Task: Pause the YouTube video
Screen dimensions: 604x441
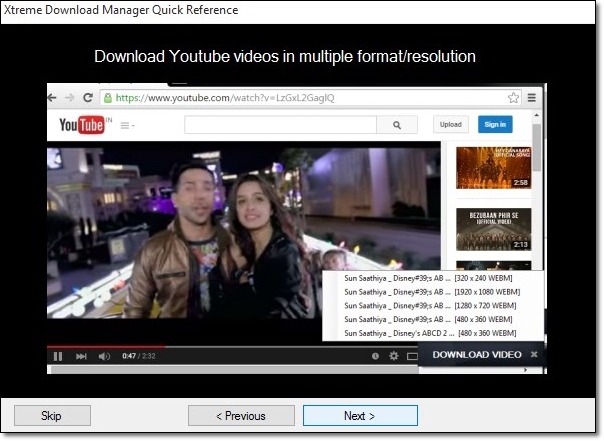Action: pyautogui.click(x=58, y=355)
